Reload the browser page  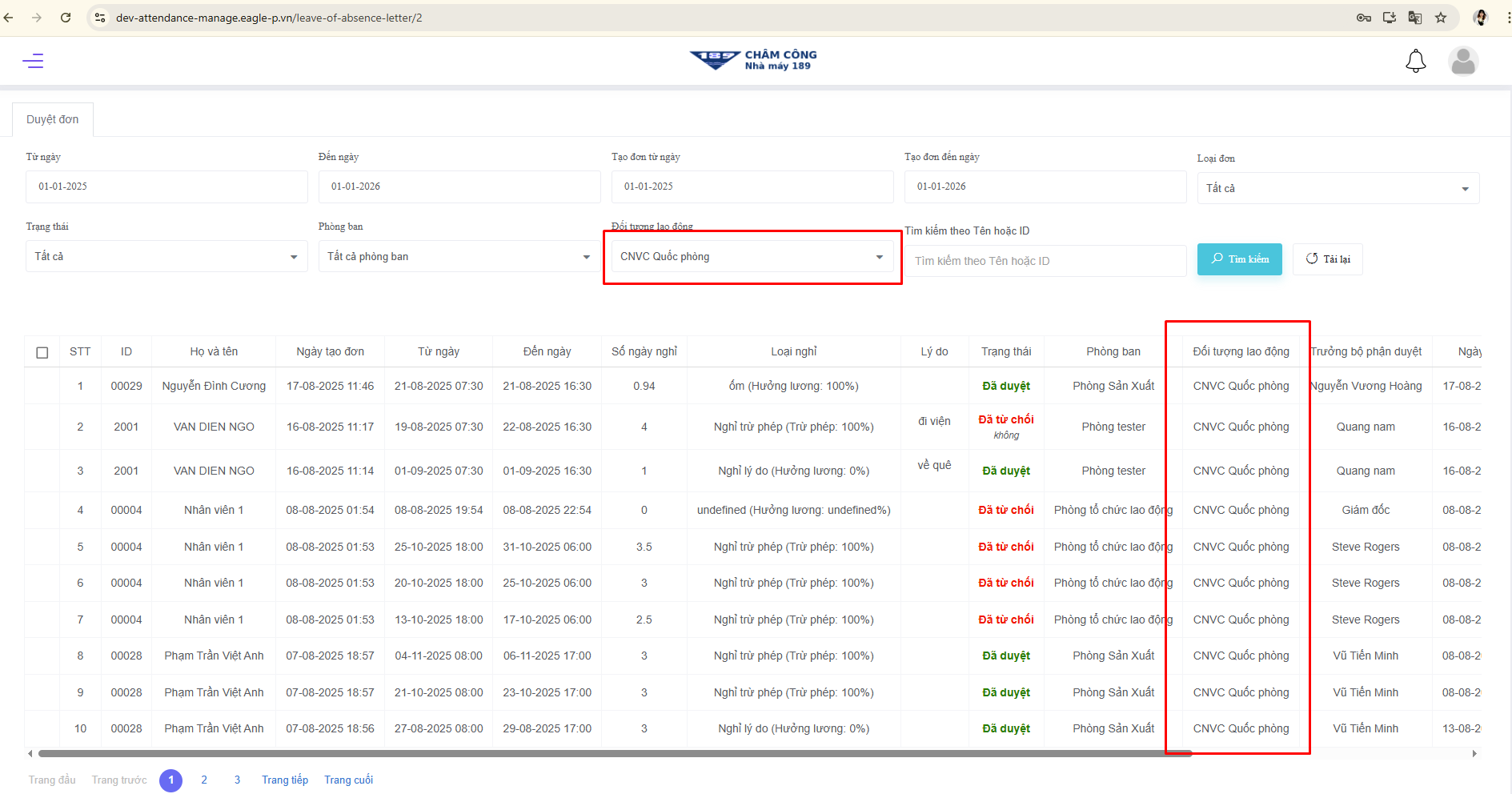(66, 18)
